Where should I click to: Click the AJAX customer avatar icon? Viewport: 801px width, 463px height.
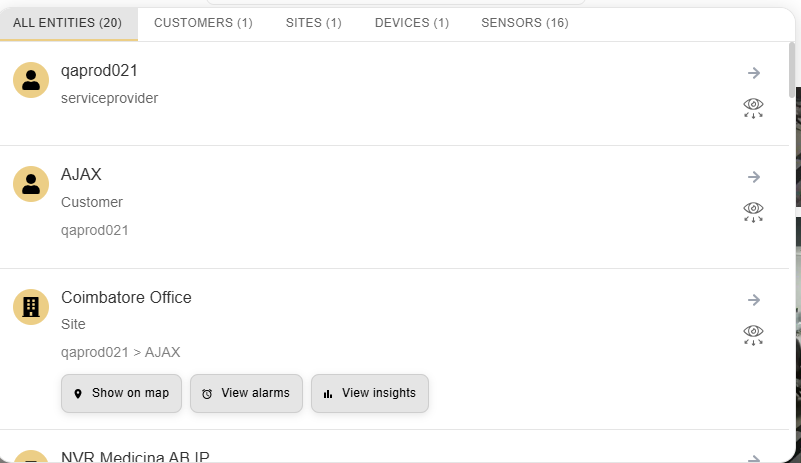click(x=31, y=184)
